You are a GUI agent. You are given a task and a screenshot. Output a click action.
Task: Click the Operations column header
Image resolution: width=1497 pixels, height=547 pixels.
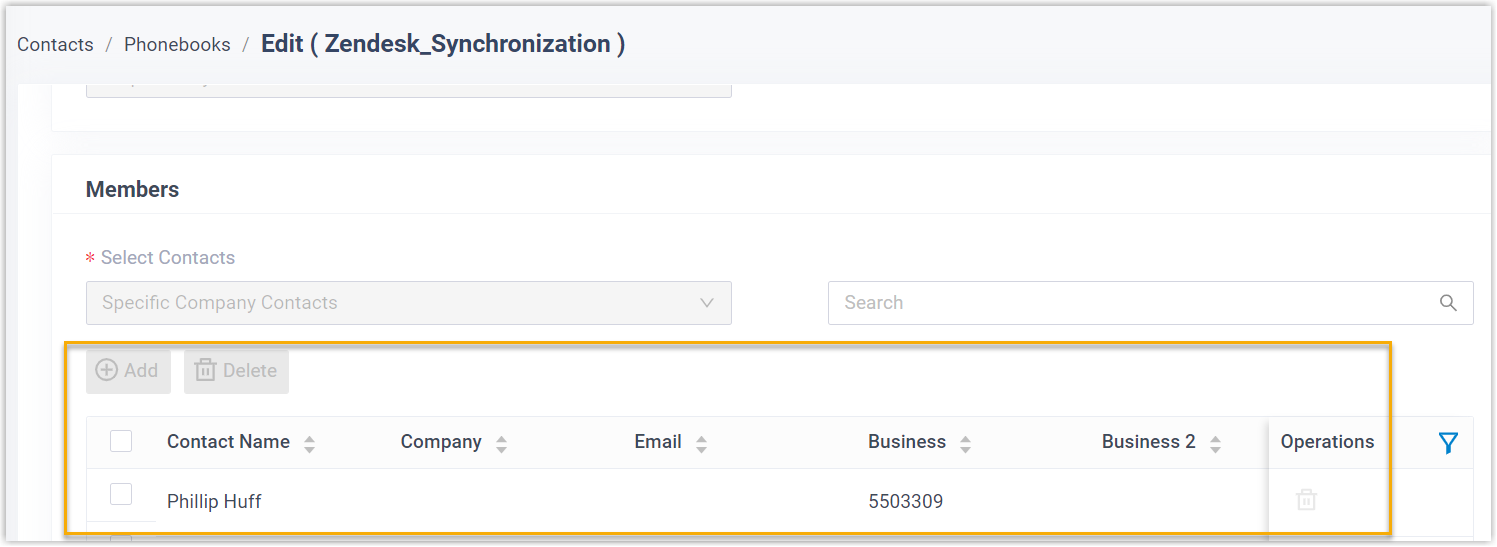1327,442
